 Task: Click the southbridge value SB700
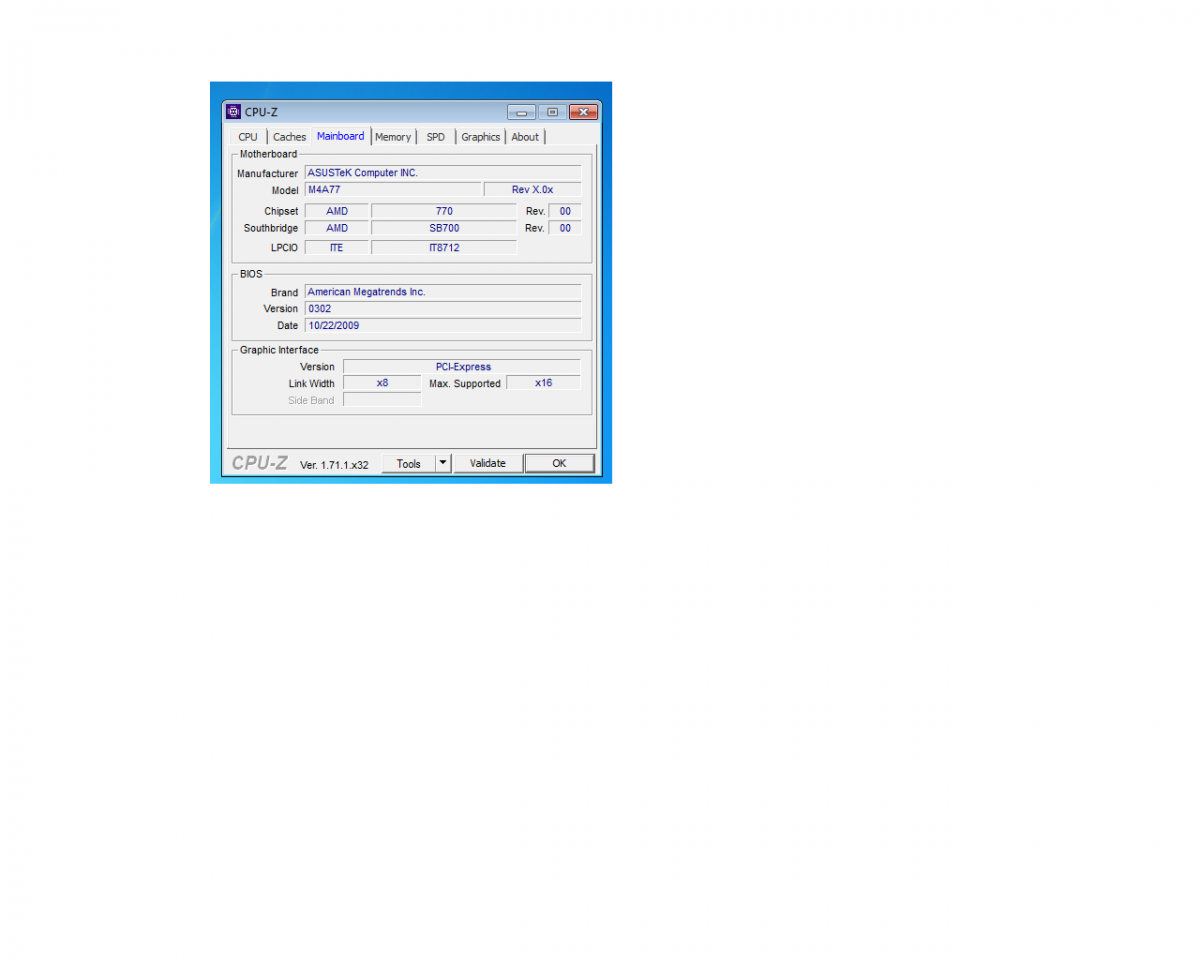tap(444, 228)
